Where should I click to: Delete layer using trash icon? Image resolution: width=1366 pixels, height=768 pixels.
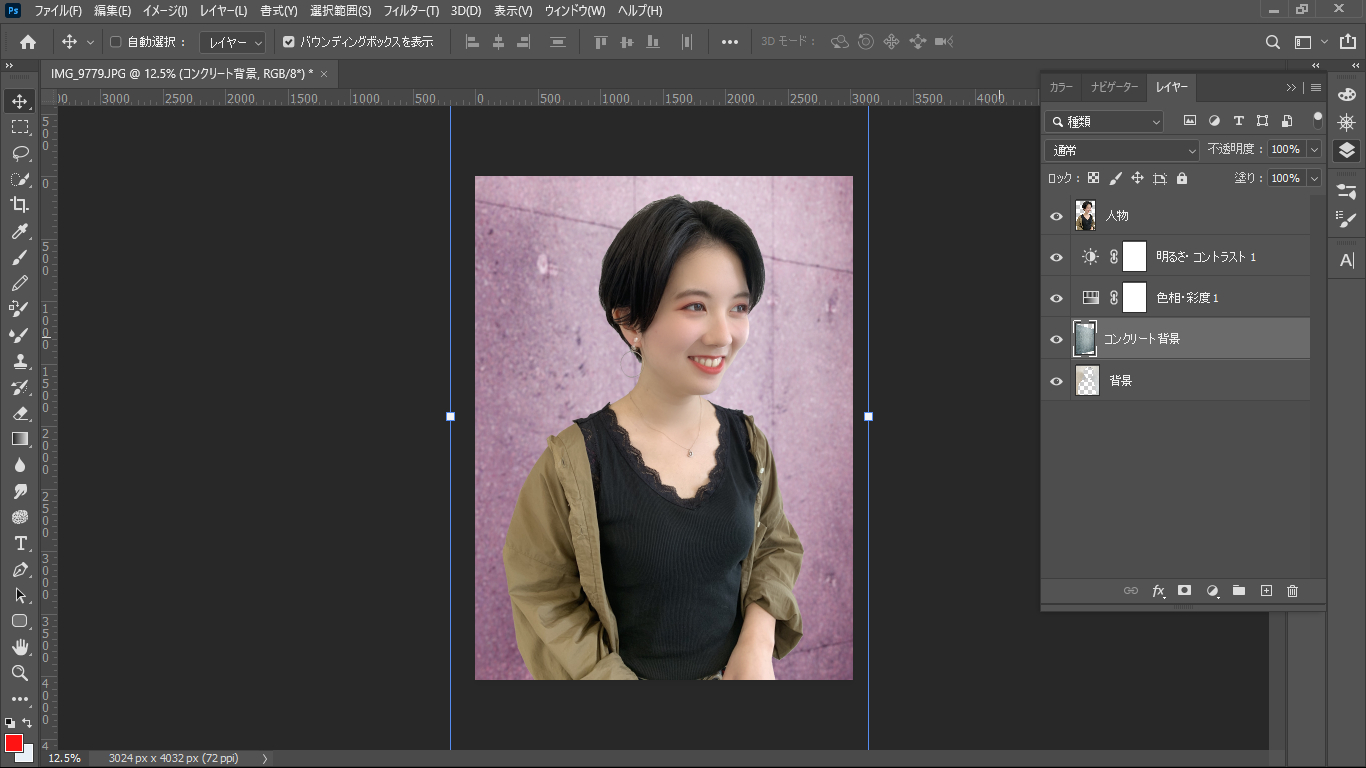tap(1292, 591)
